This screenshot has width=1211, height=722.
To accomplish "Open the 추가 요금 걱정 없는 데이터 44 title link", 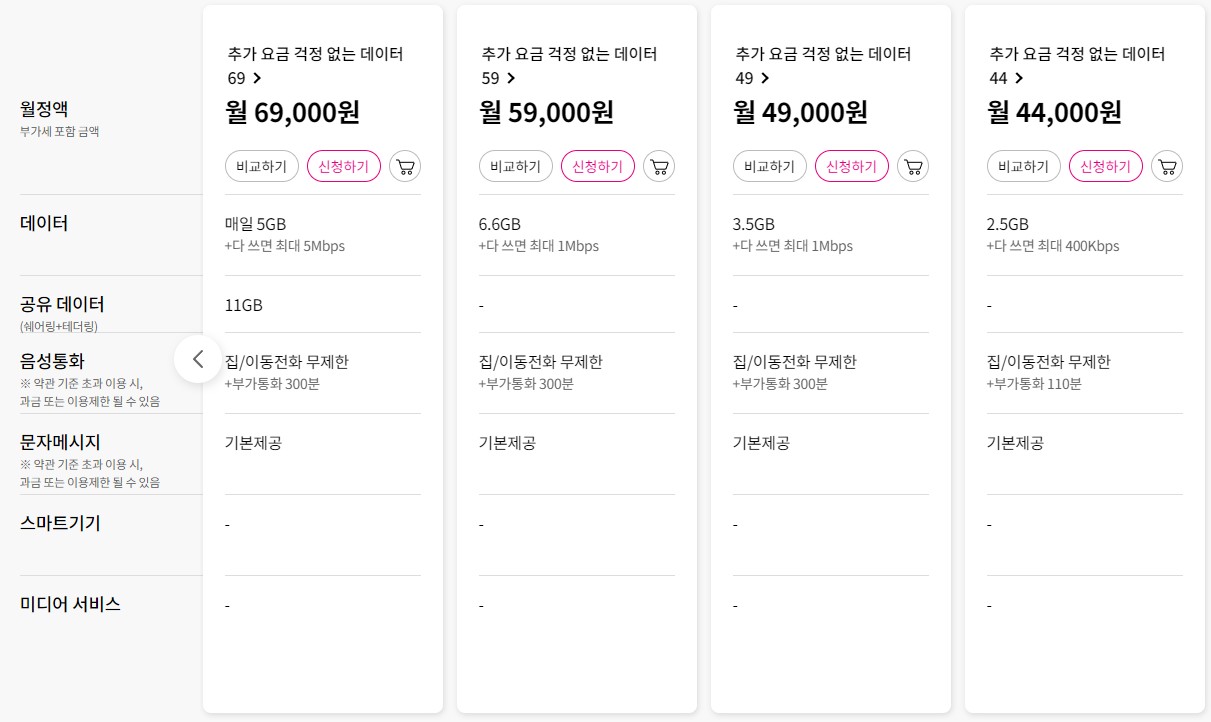I will (1077, 55).
